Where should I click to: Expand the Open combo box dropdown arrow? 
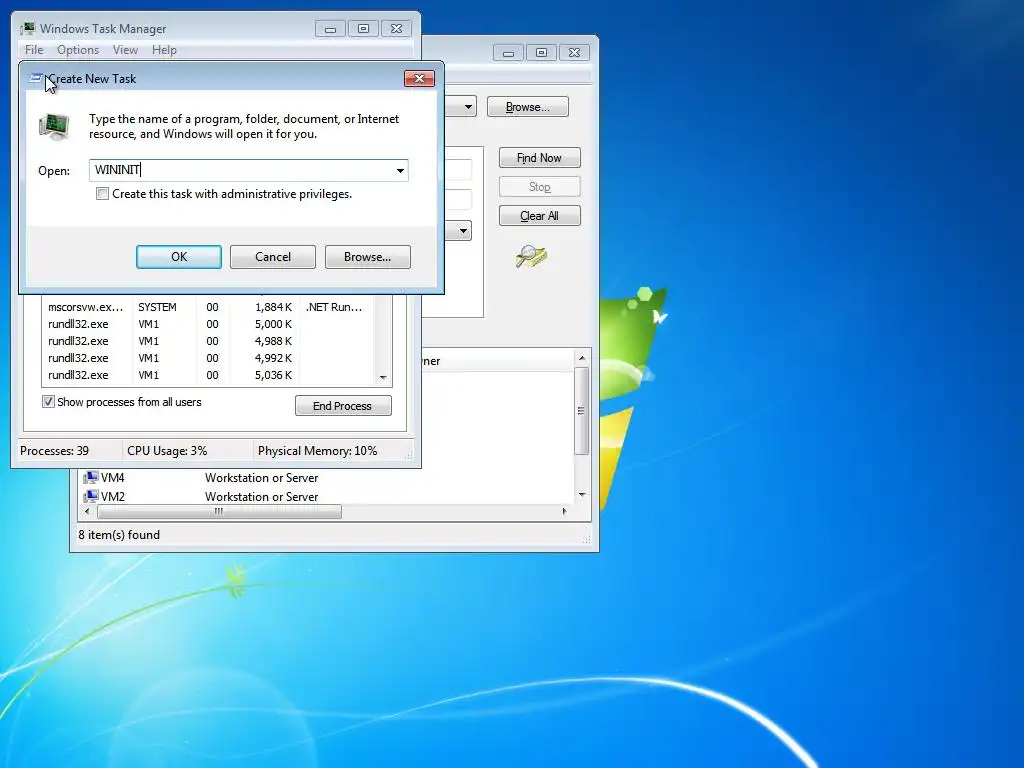[400, 170]
